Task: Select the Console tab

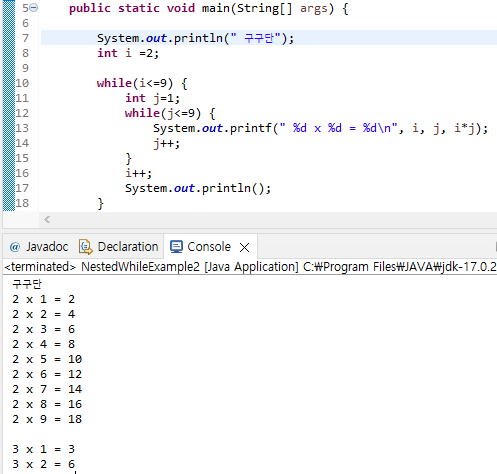Action: [209, 247]
